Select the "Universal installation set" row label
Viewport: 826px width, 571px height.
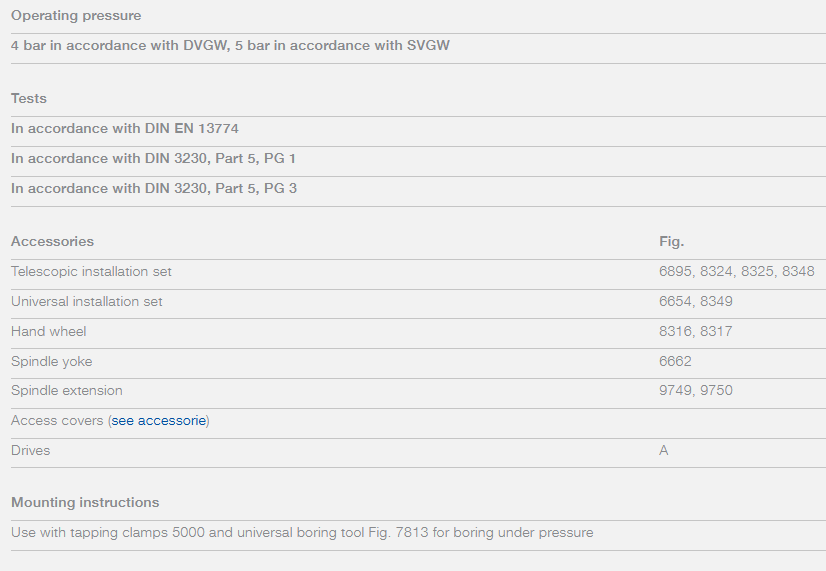coord(86,302)
